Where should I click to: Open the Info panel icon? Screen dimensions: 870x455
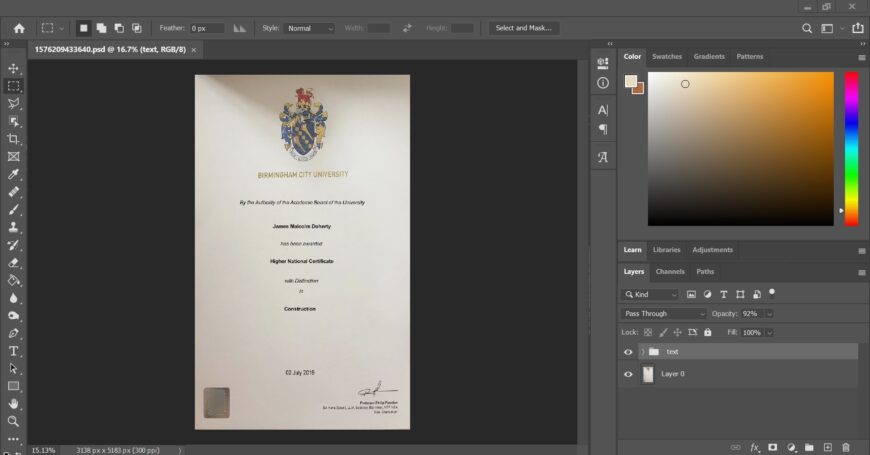coord(603,83)
